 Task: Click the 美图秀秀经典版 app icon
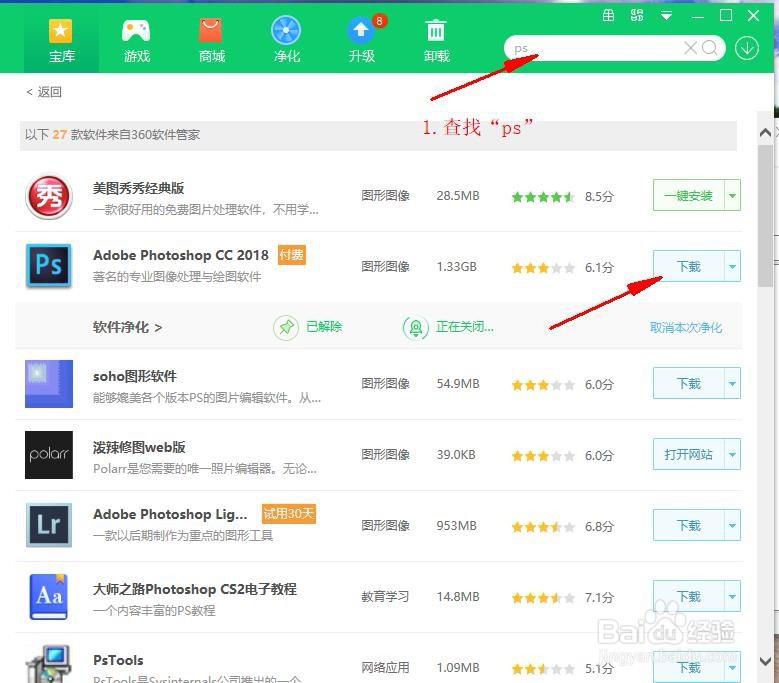click(x=49, y=197)
